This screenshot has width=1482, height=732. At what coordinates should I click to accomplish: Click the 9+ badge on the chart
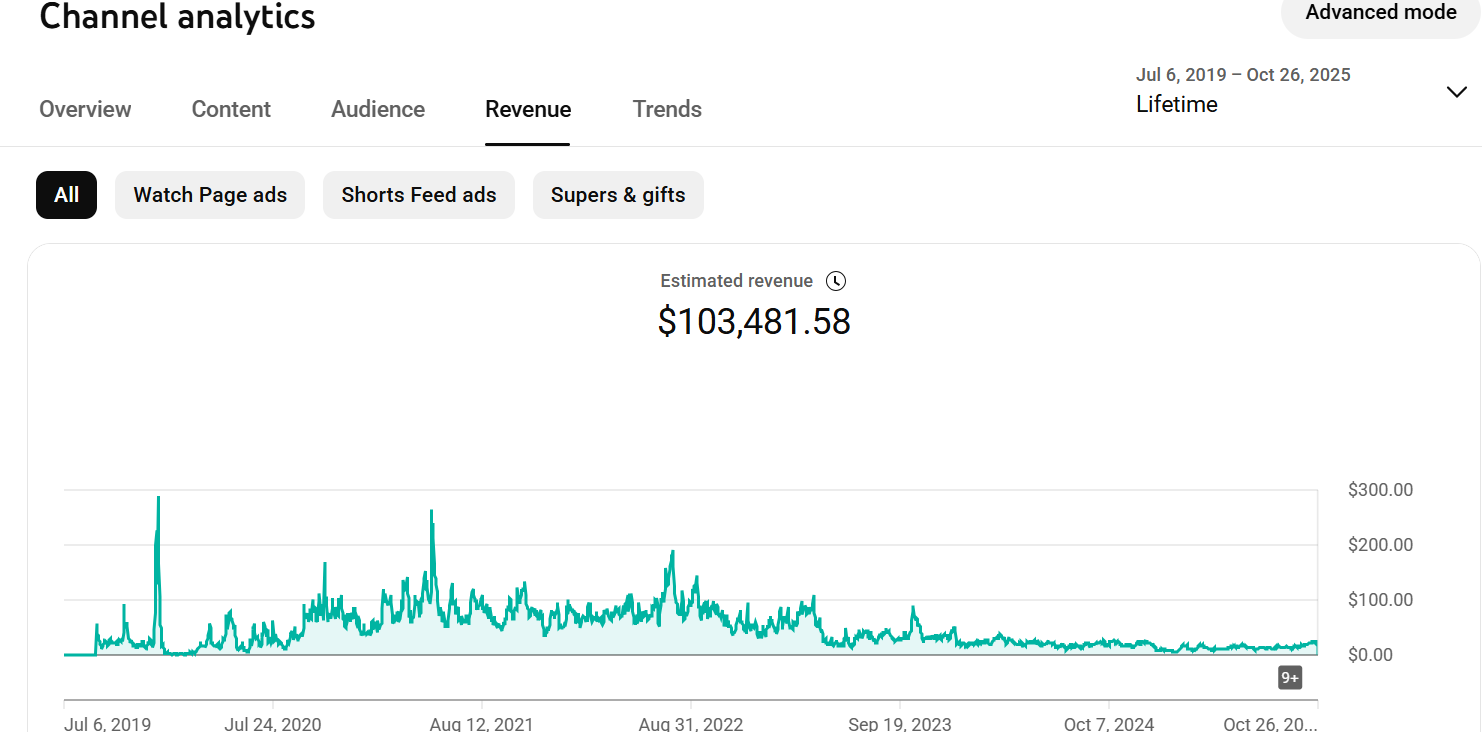tap(1290, 678)
